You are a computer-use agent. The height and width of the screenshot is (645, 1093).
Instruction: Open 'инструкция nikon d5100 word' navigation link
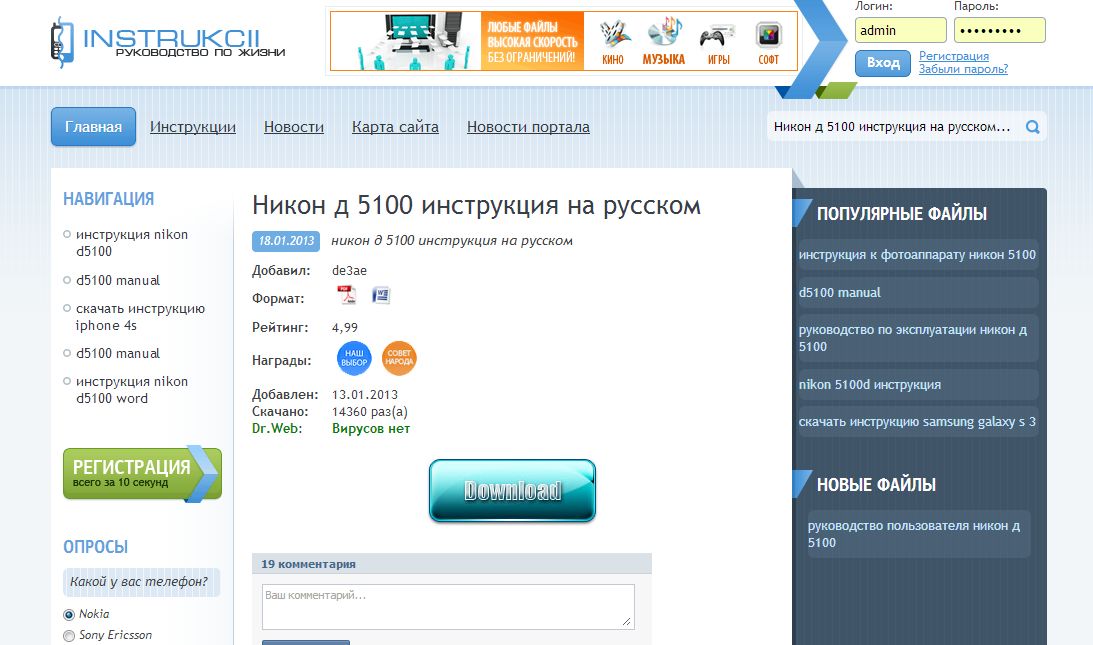[x=132, y=390]
